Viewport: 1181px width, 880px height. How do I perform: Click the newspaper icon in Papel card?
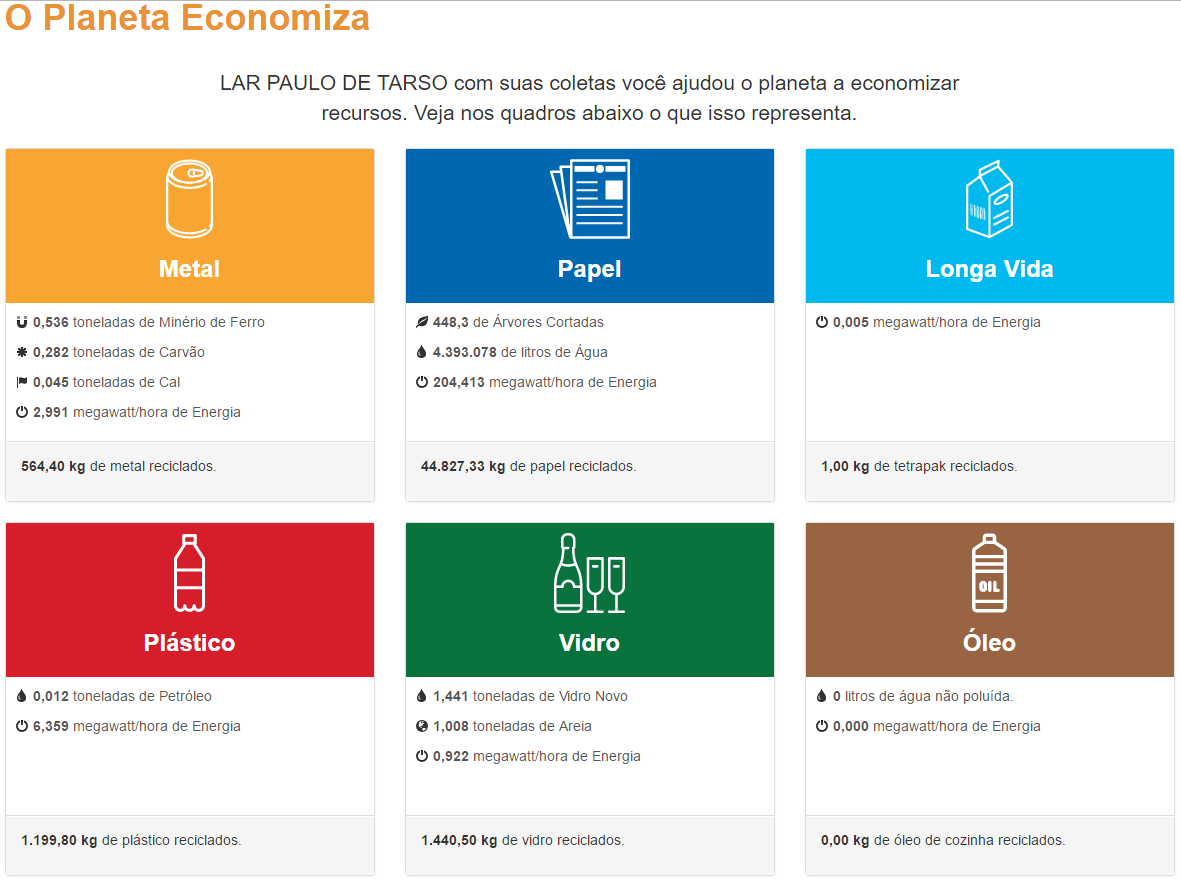(x=590, y=199)
